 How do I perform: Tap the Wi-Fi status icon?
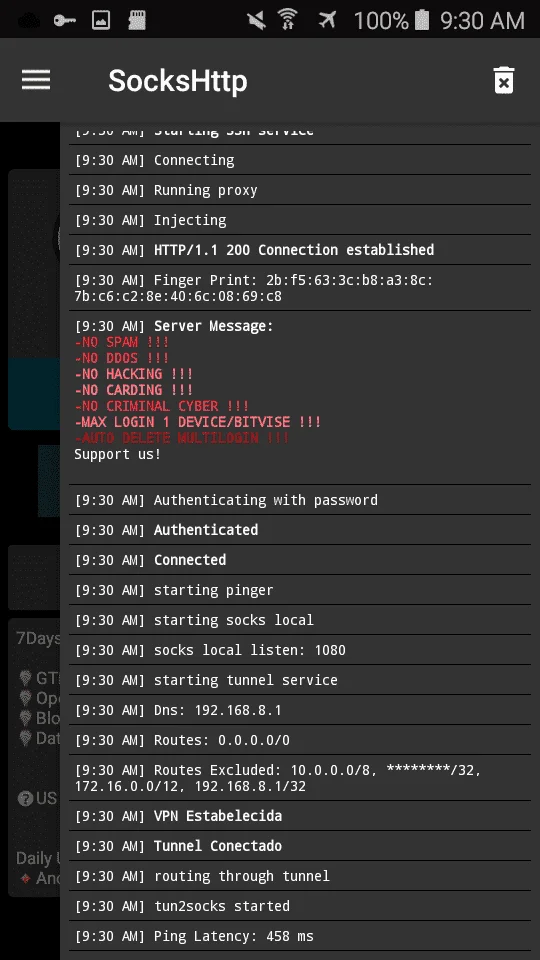coord(287,21)
